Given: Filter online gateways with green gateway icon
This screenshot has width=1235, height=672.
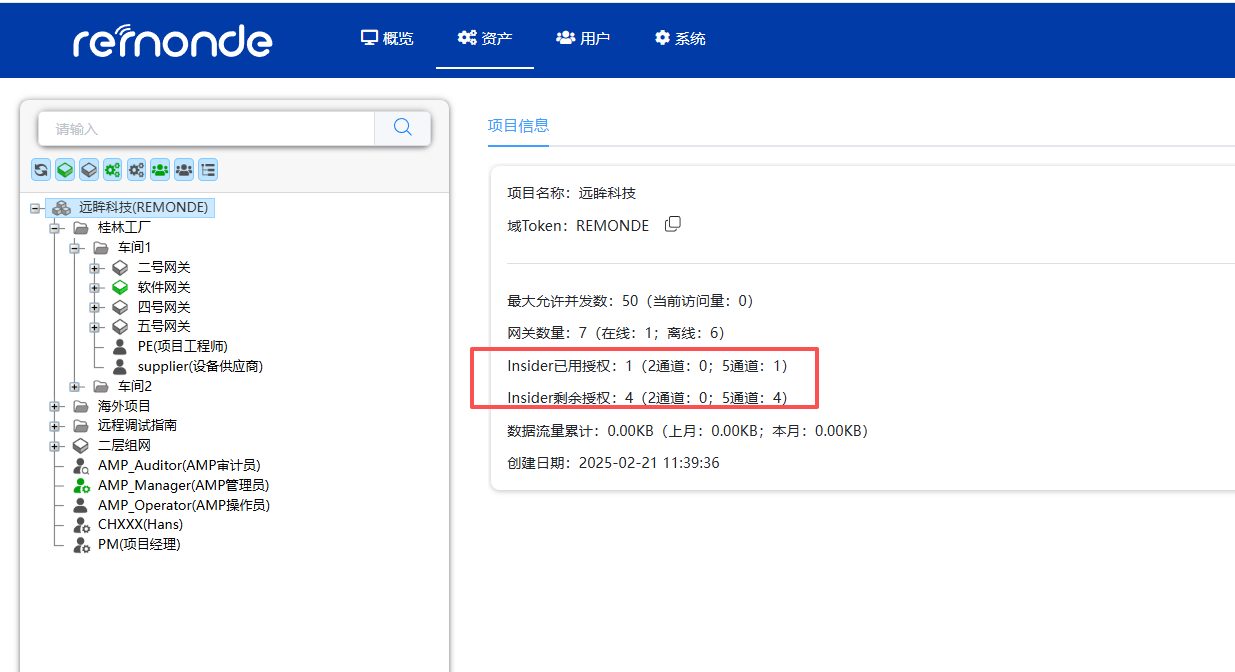Looking at the screenshot, I should pyautogui.click(x=65, y=169).
